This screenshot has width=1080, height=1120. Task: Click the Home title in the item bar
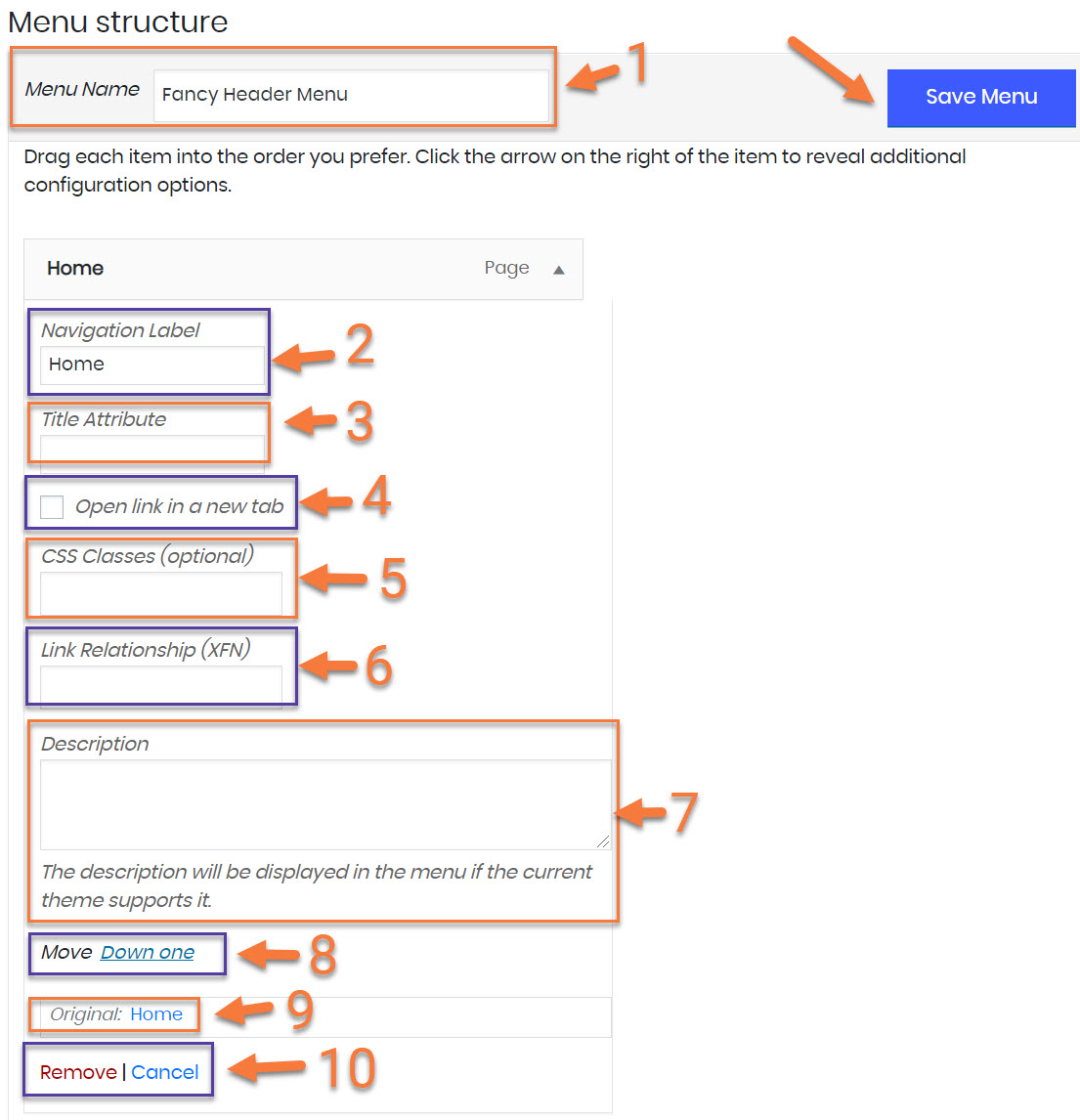pos(75,269)
